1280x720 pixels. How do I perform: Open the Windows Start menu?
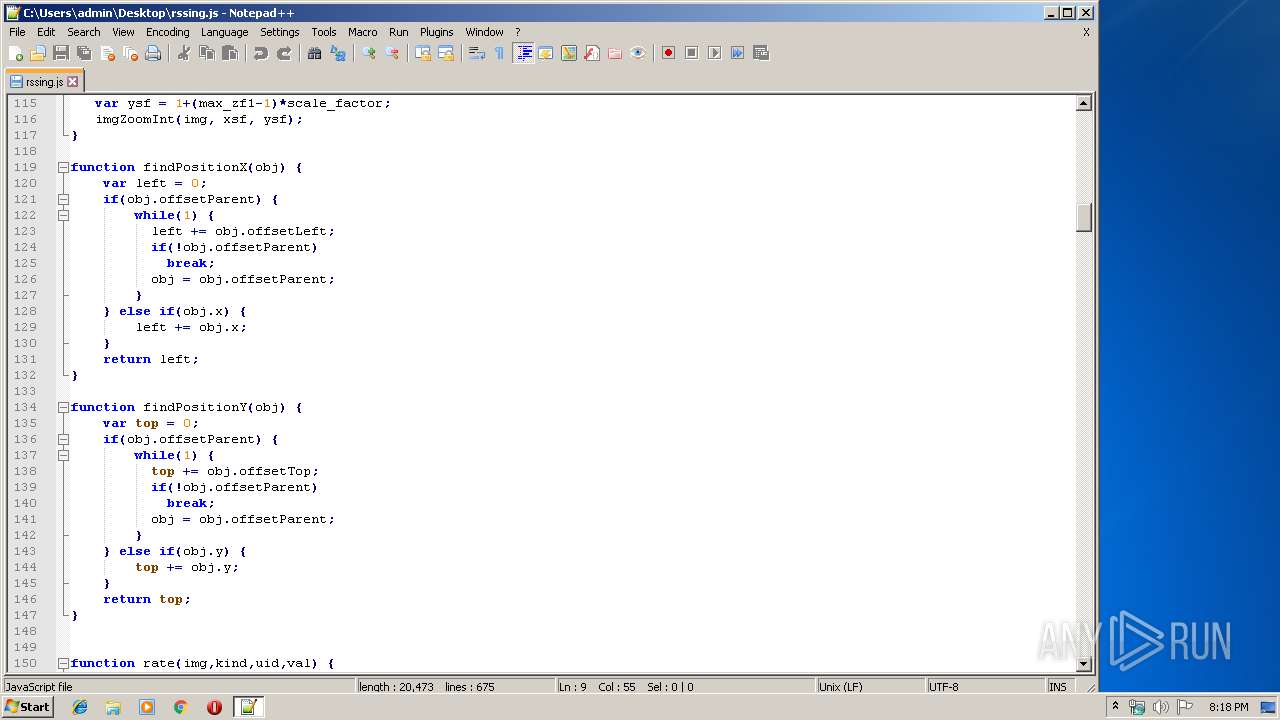coord(27,707)
